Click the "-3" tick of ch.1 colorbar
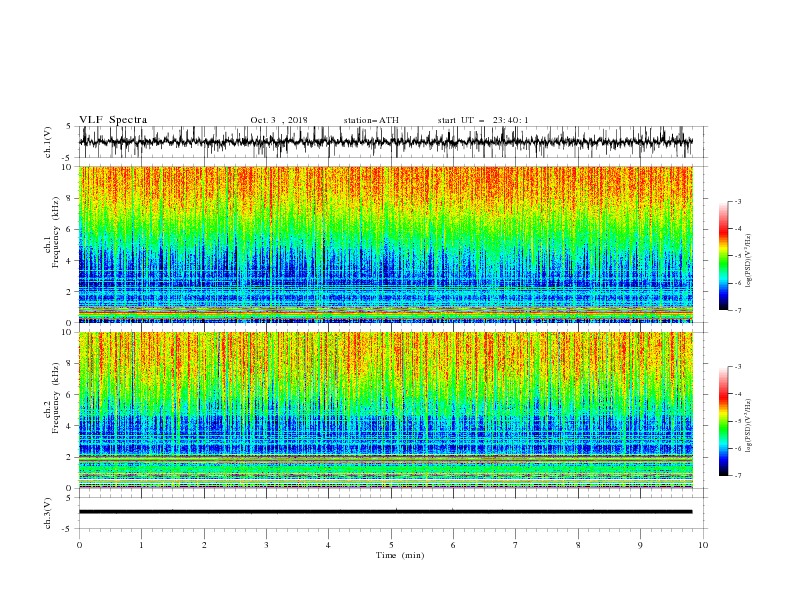Screen dimensions: 792x612 click(738, 201)
